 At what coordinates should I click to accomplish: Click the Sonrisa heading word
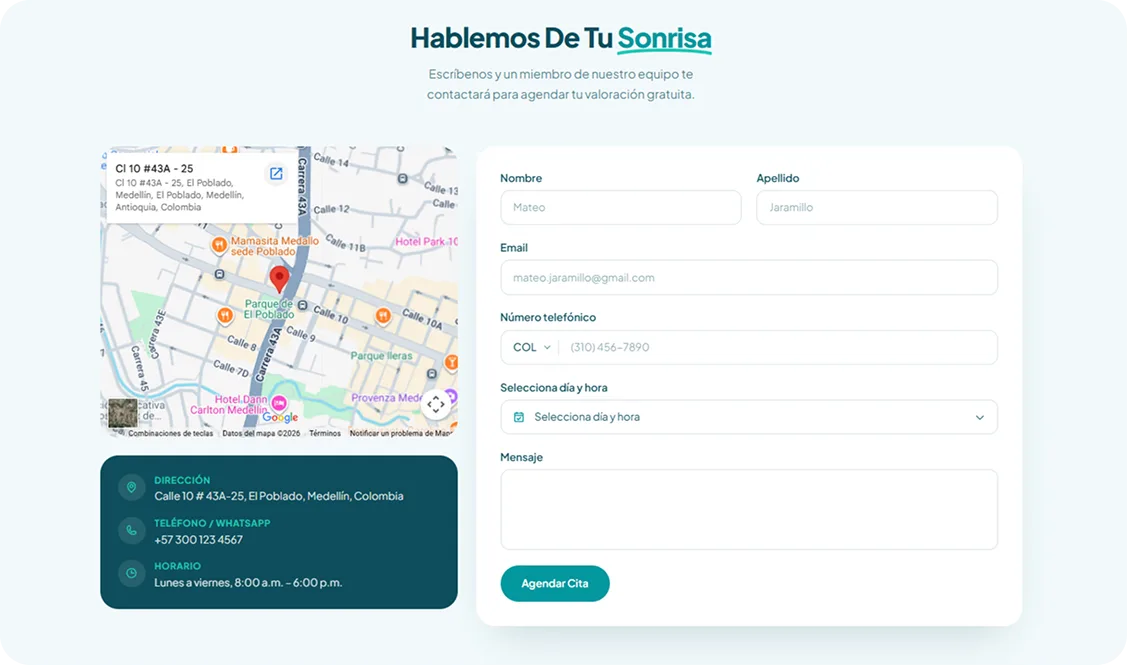pyautogui.click(x=664, y=39)
